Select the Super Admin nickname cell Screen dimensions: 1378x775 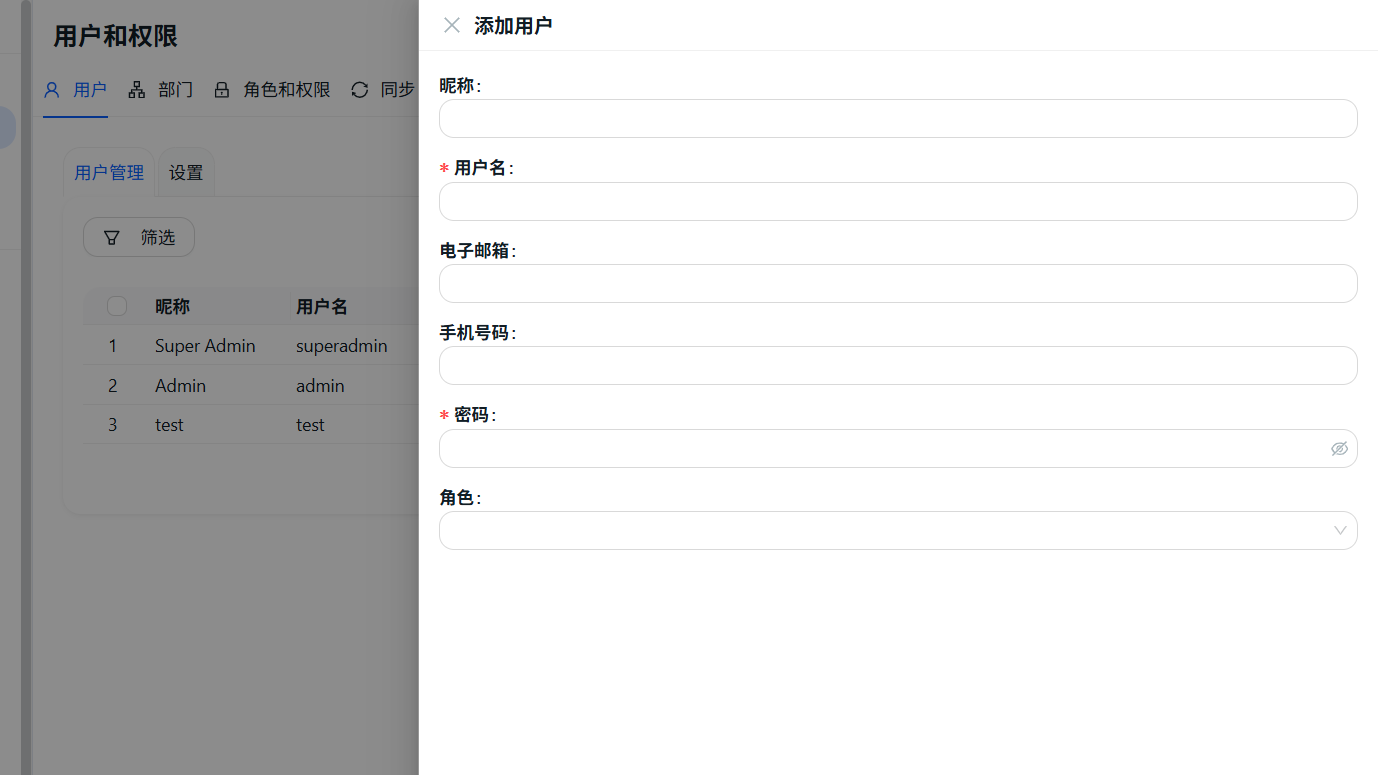point(205,346)
